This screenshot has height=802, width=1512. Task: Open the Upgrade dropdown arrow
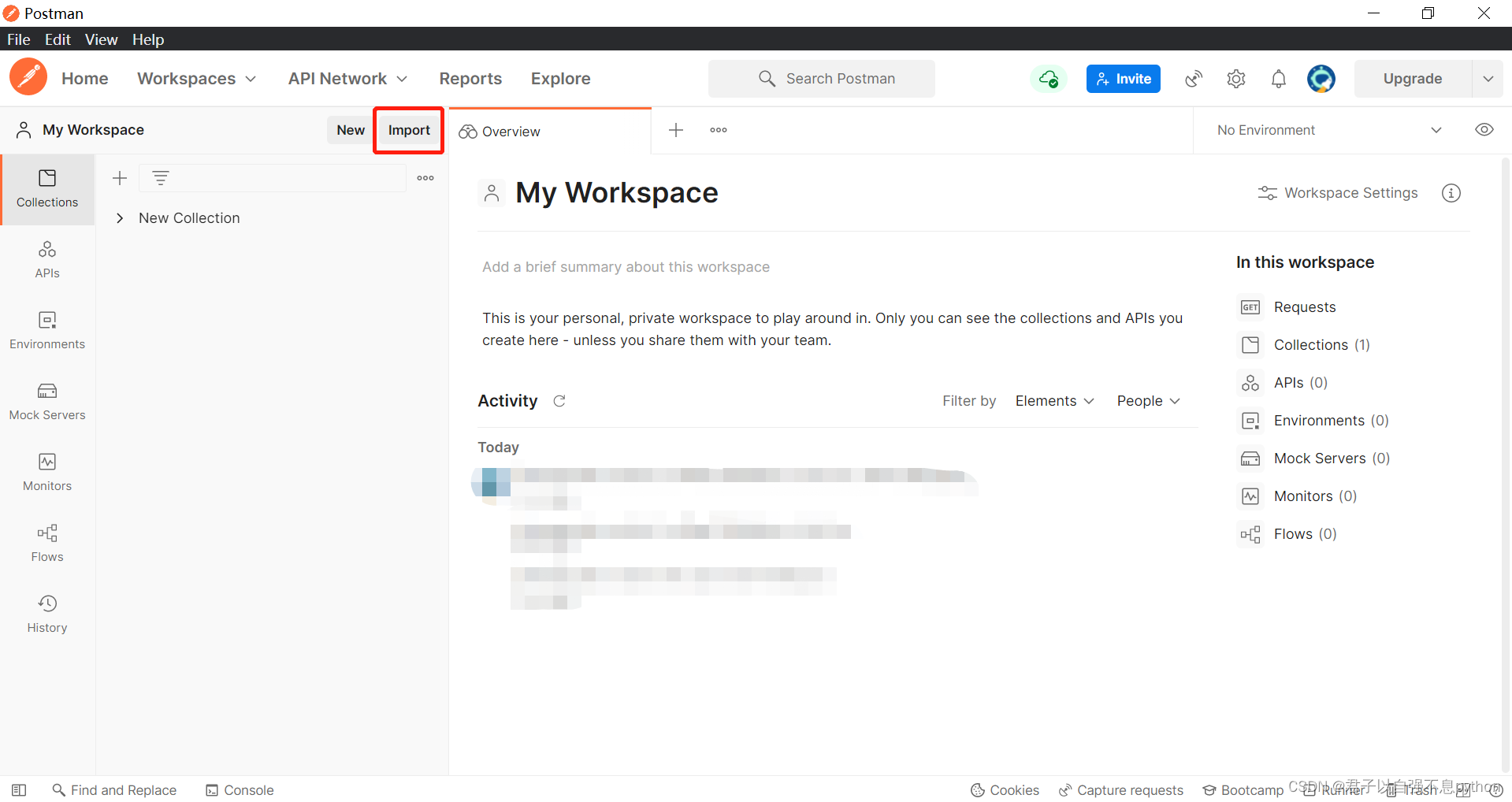1488,79
